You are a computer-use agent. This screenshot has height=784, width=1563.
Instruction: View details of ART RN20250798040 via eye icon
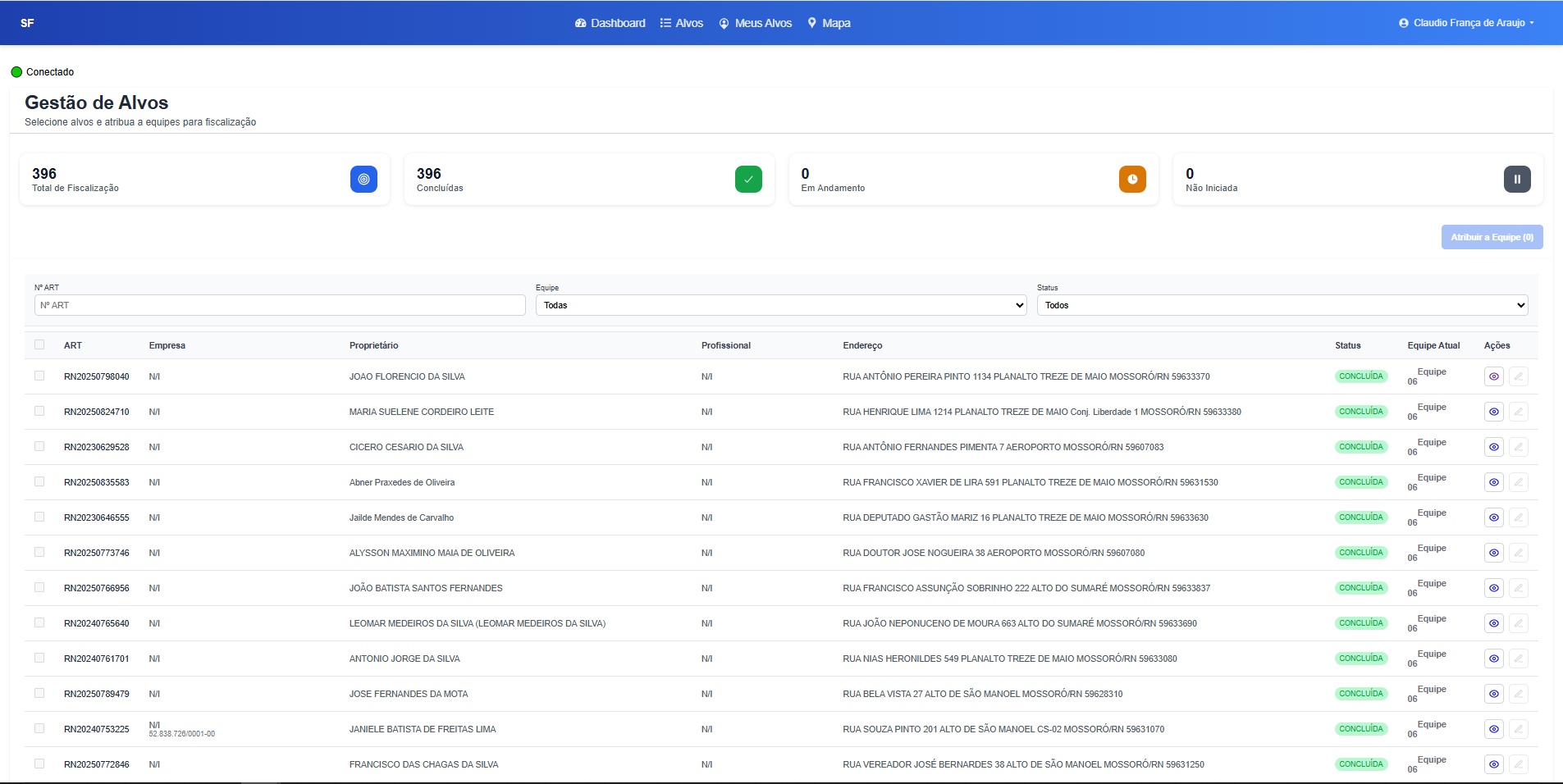[1493, 377]
